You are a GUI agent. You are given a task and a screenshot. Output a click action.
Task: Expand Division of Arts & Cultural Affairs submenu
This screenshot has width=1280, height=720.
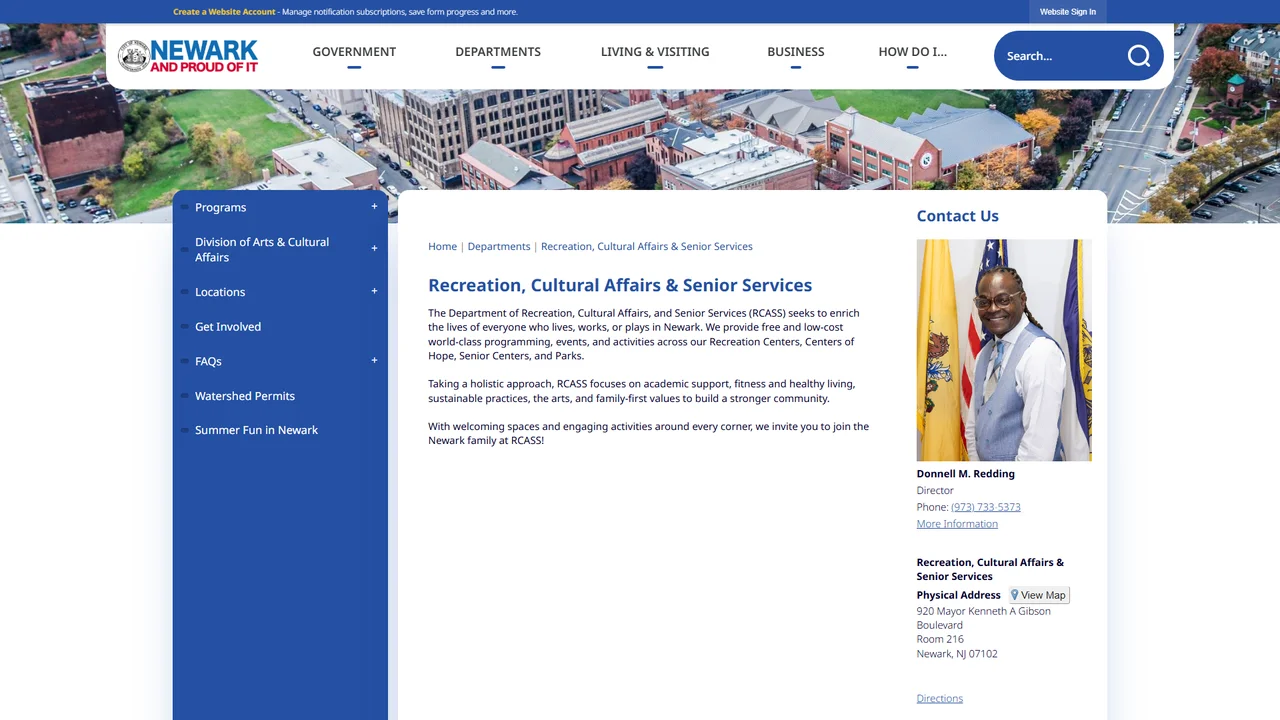click(374, 249)
